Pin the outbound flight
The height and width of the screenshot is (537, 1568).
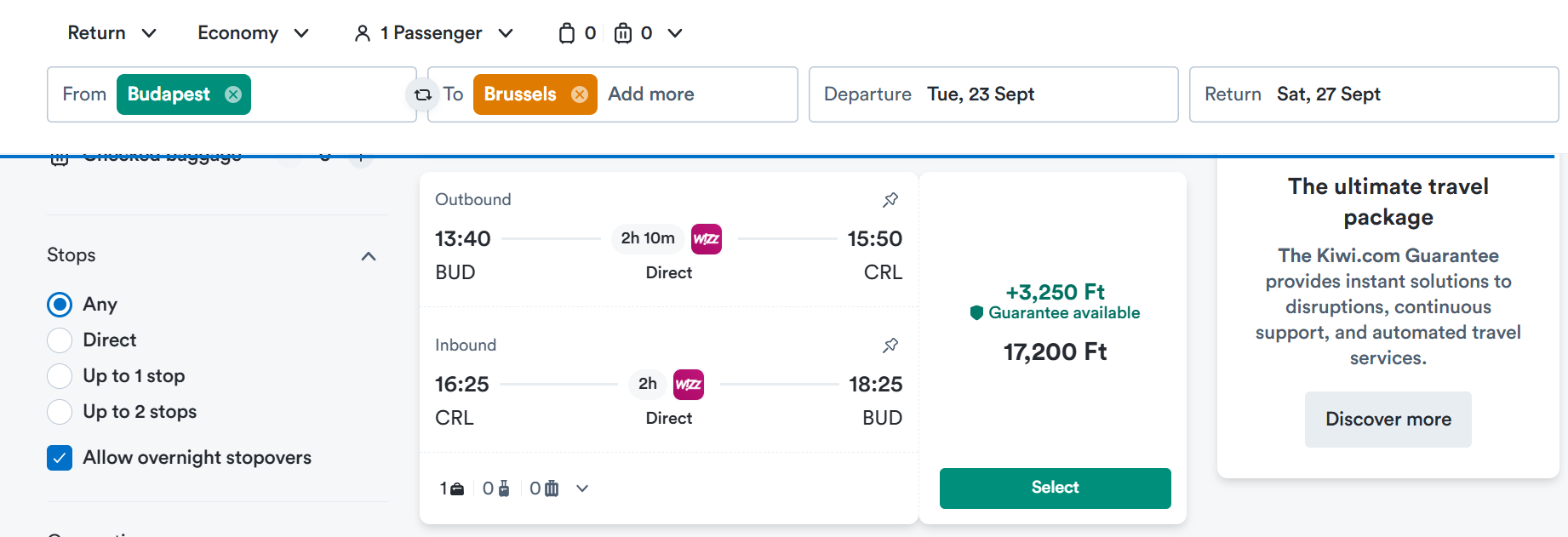pos(890,200)
